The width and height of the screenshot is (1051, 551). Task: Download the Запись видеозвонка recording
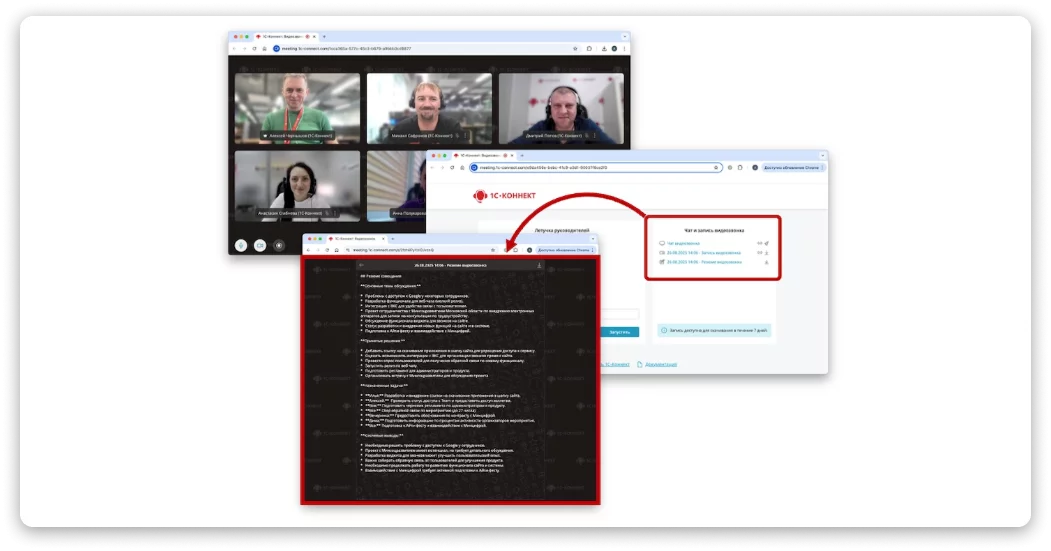(767, 253)
